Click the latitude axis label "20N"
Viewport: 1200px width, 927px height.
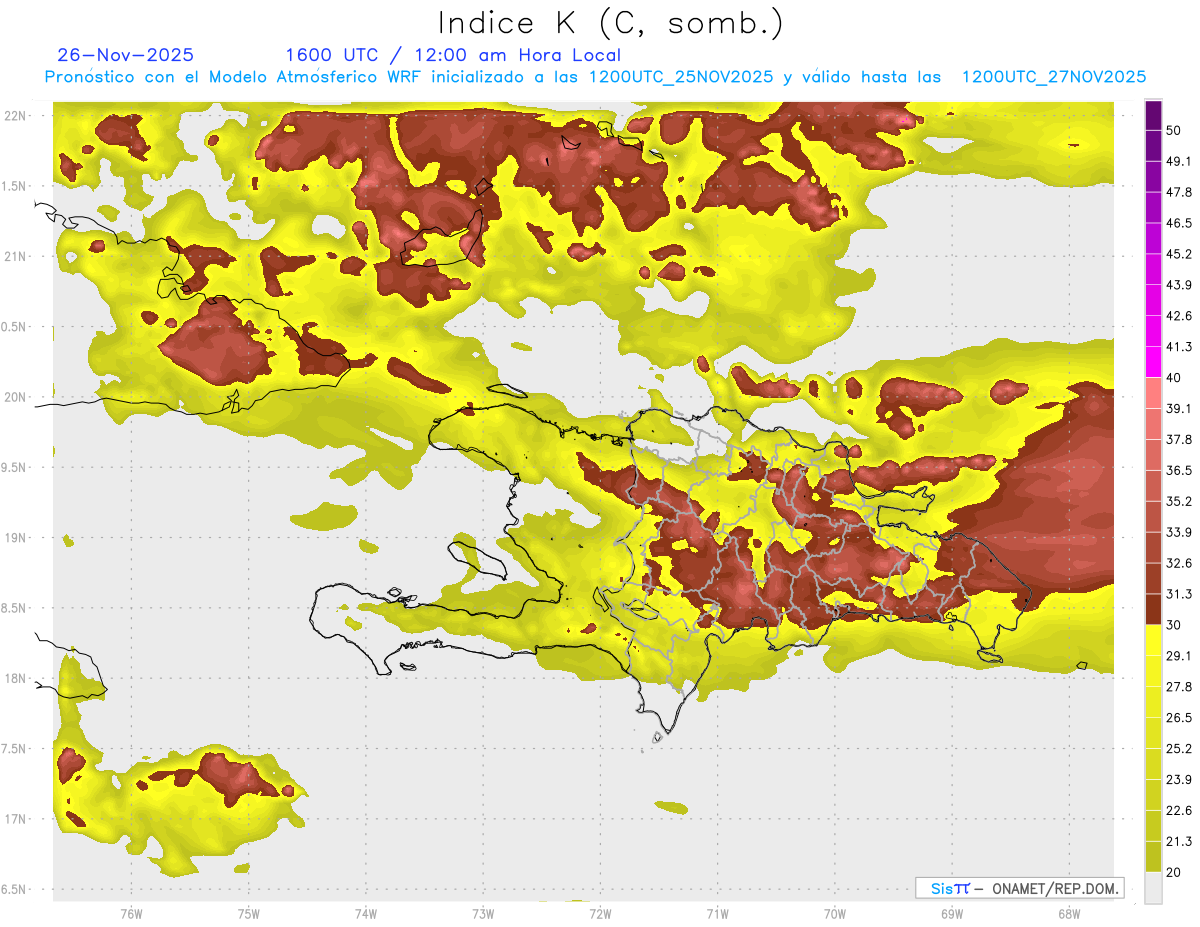(16, 397)
